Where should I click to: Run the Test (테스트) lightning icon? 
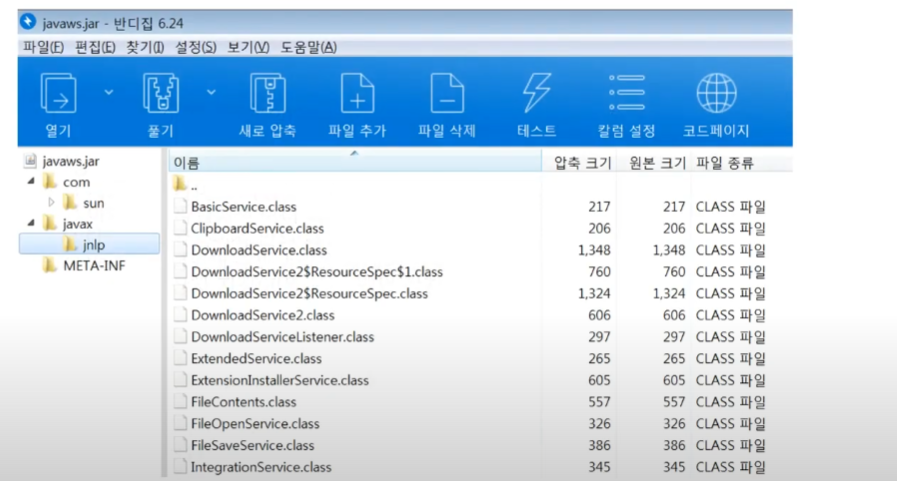(x=537, y=93)
